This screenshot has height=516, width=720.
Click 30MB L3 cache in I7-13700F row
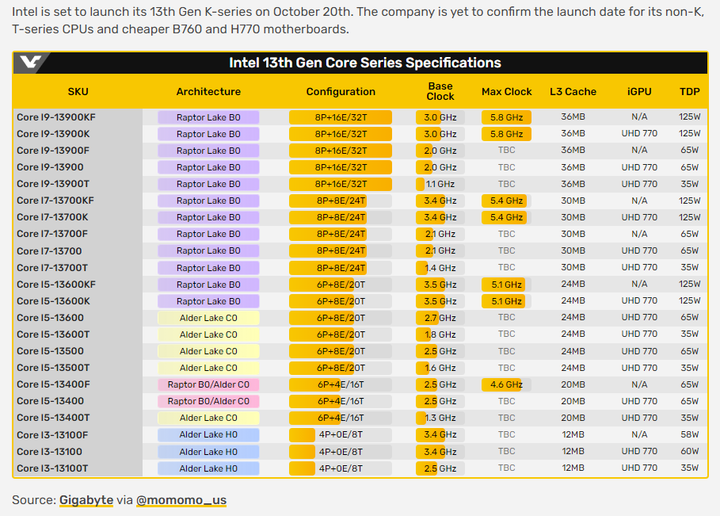coord(573,234)
